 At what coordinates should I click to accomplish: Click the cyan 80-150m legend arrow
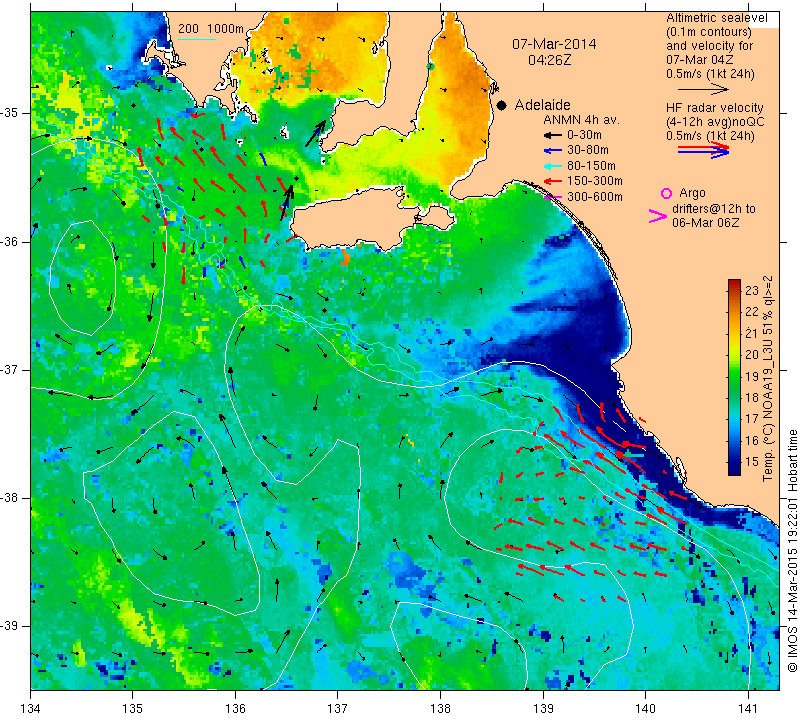pos(552,166)
